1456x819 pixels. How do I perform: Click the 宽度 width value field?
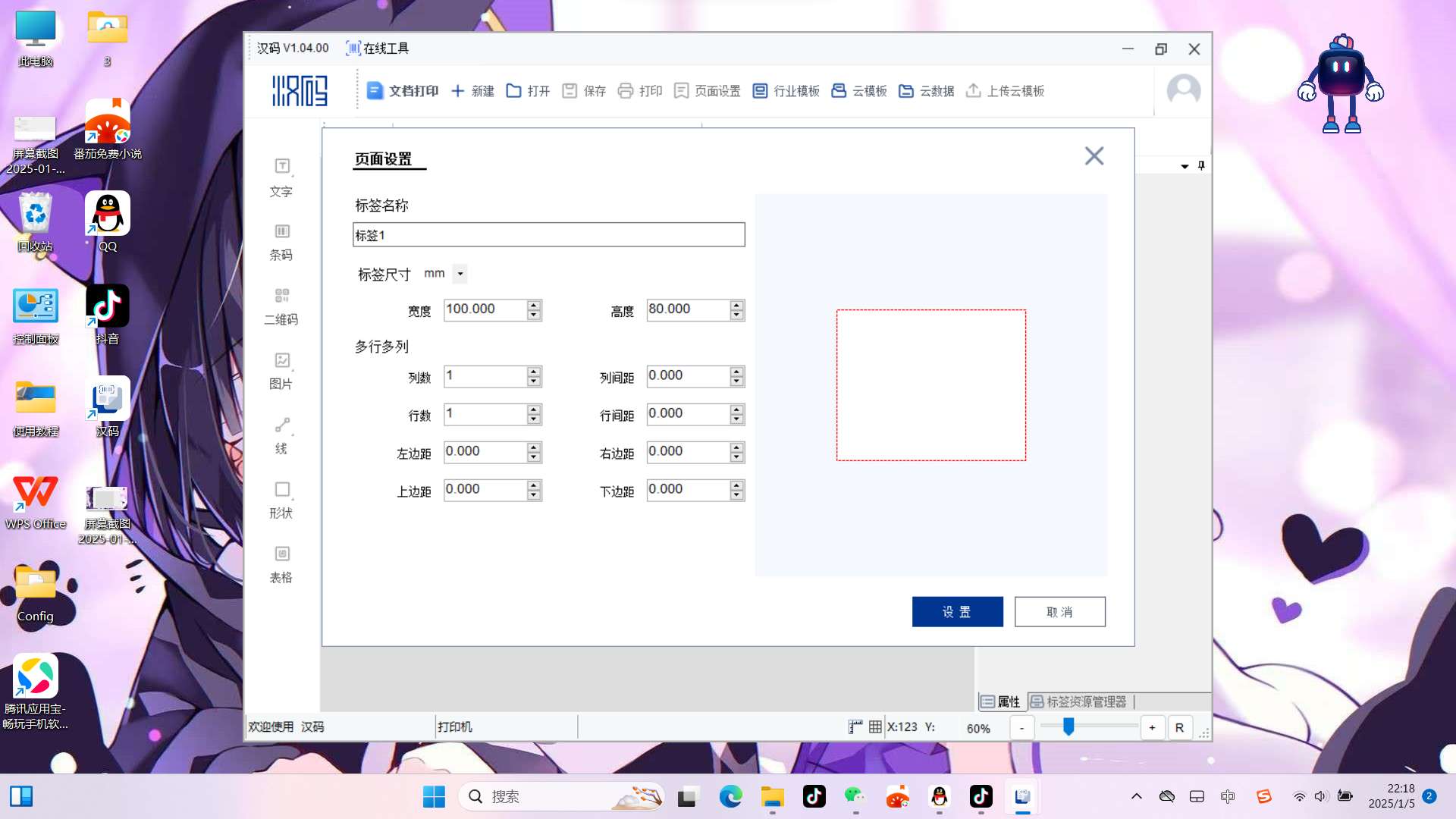click(485, 309)
